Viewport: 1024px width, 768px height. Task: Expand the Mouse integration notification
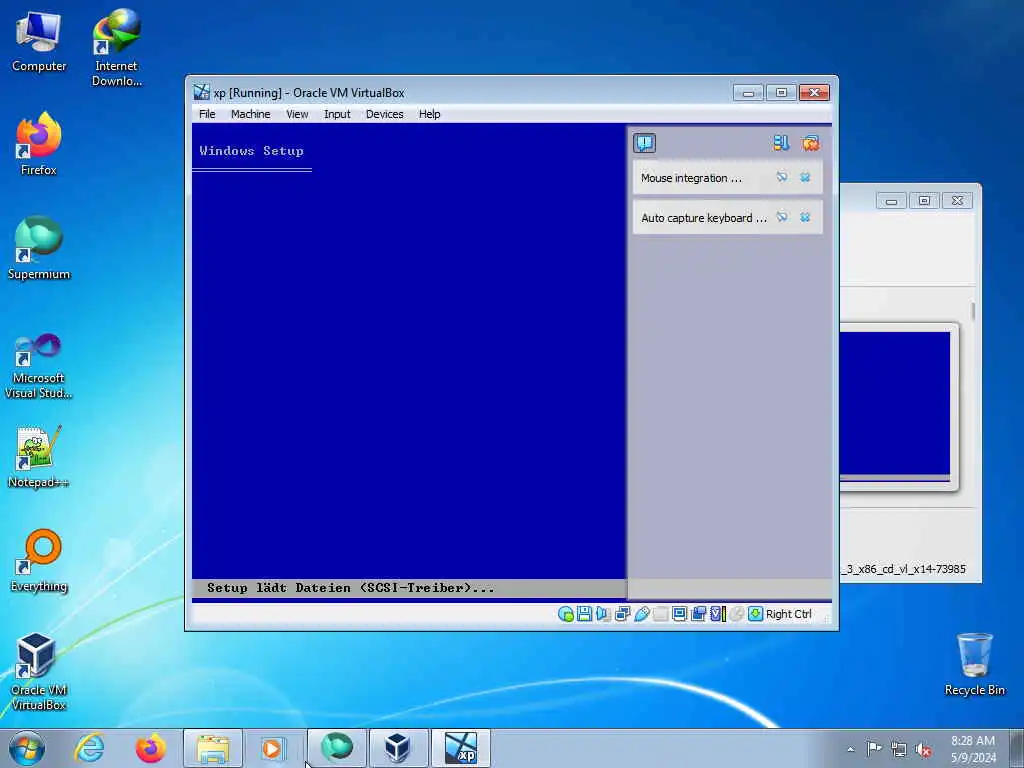click(691, 178)
